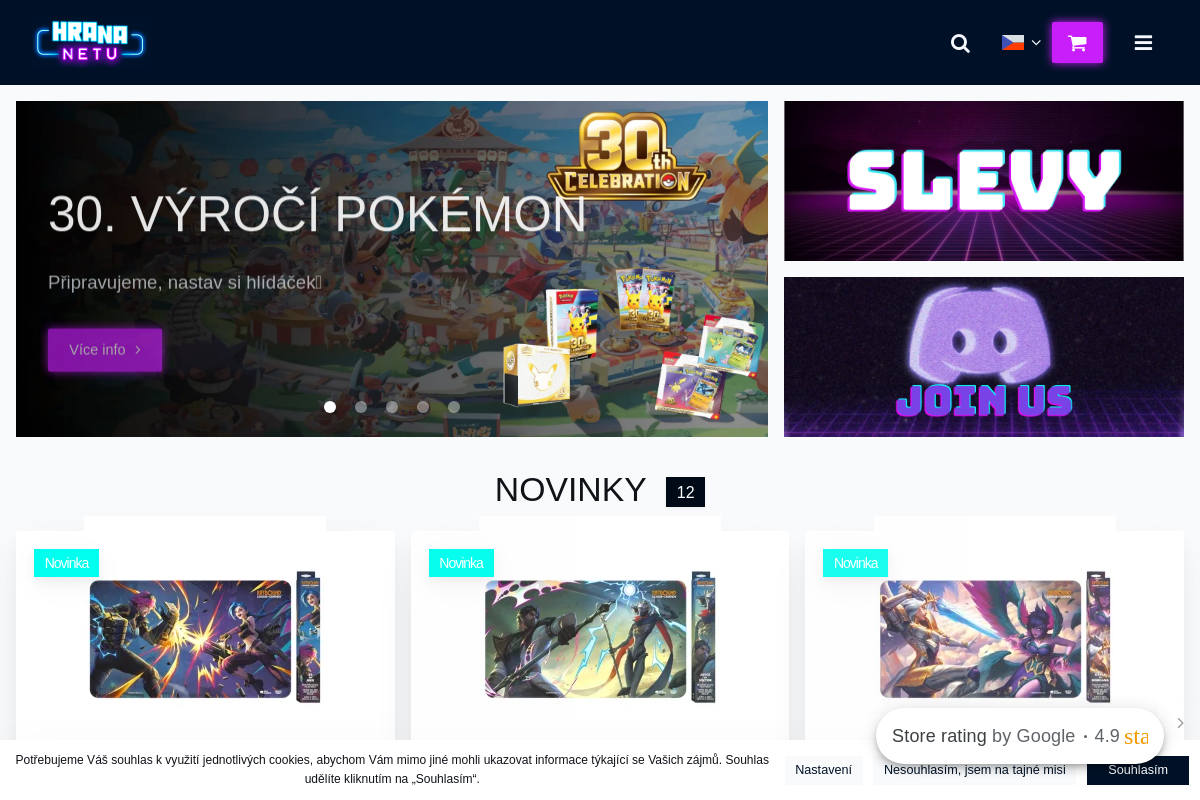Image resolution: width=1200 pixels, height=800 pixels.
Task: Open the search magnifier icon
Action: click(960, 43)
